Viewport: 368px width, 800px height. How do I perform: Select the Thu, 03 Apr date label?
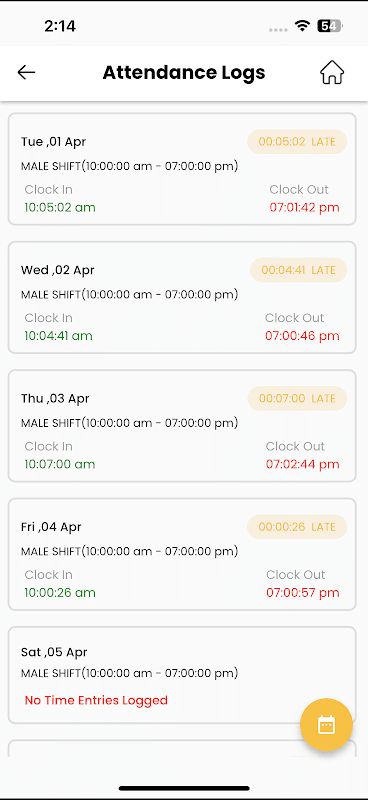(x=55, y=398)
